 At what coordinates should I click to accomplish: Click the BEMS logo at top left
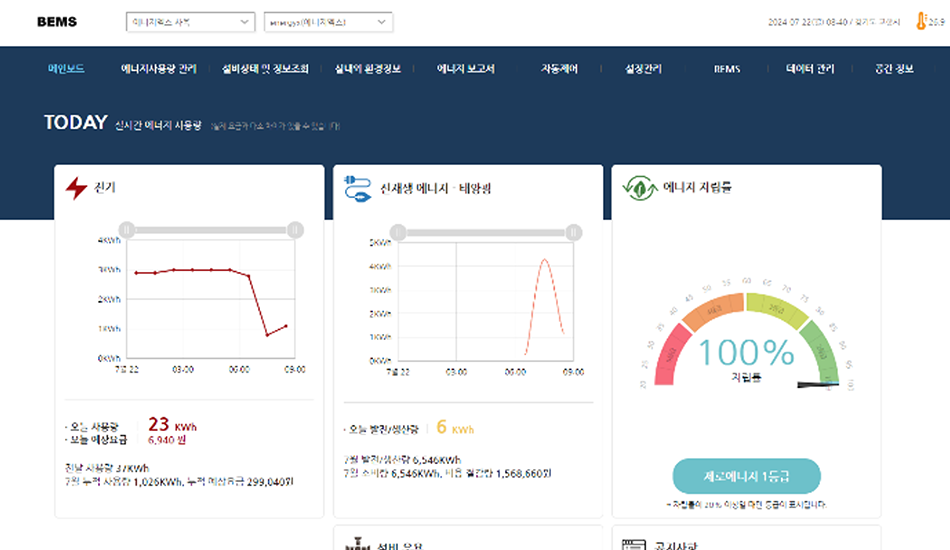click(x=56, y=22)
